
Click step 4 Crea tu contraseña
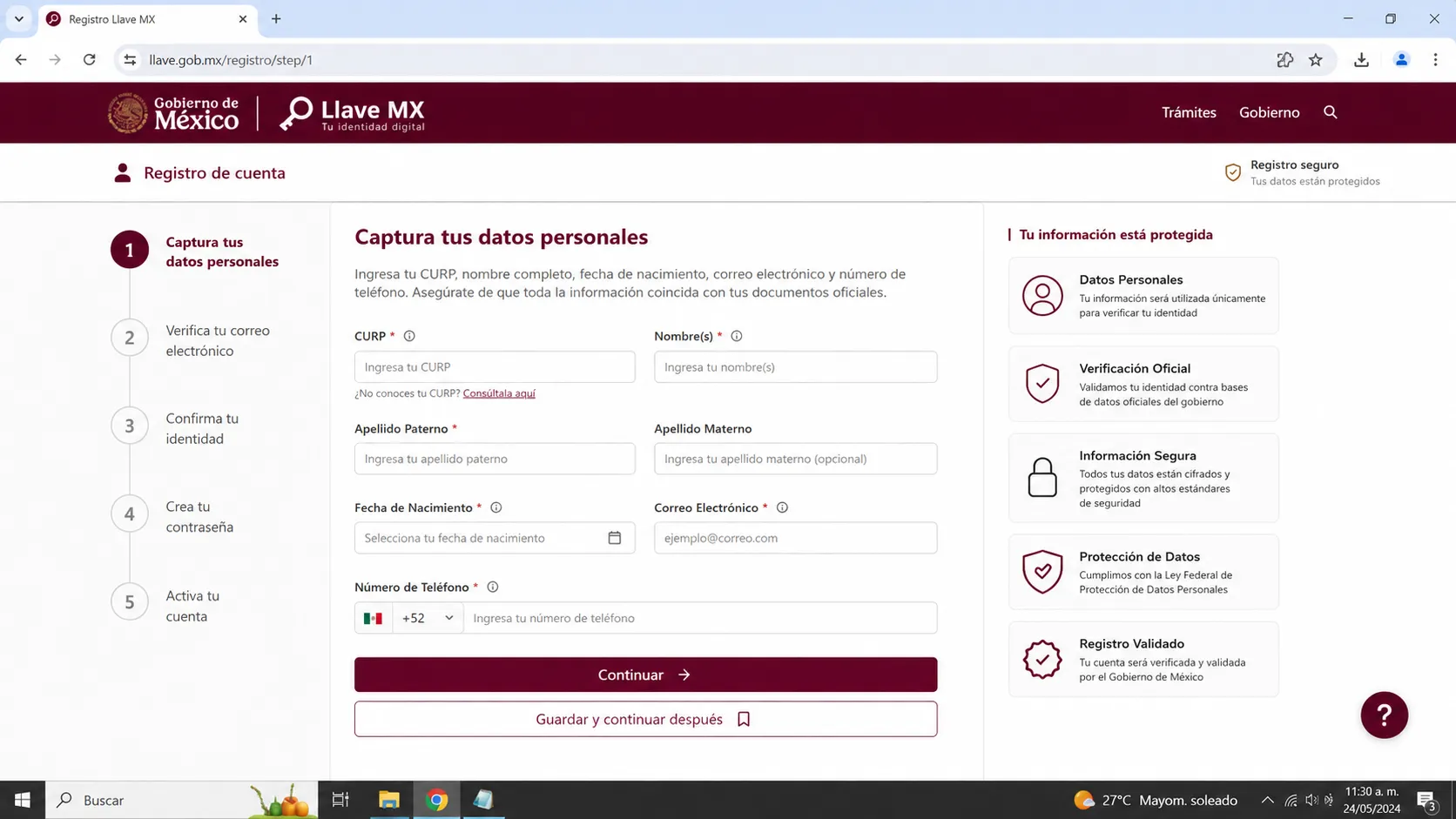[173, 516]
